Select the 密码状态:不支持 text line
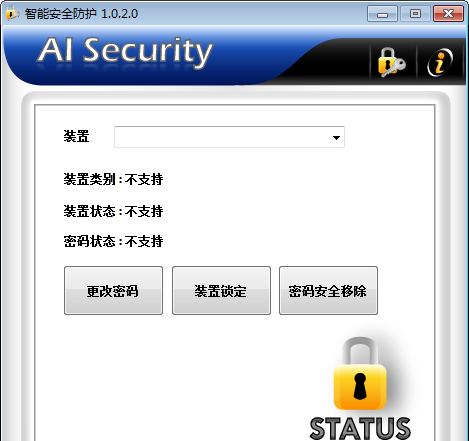The width and height of the screenshot is (469, 441). (113, 241)
